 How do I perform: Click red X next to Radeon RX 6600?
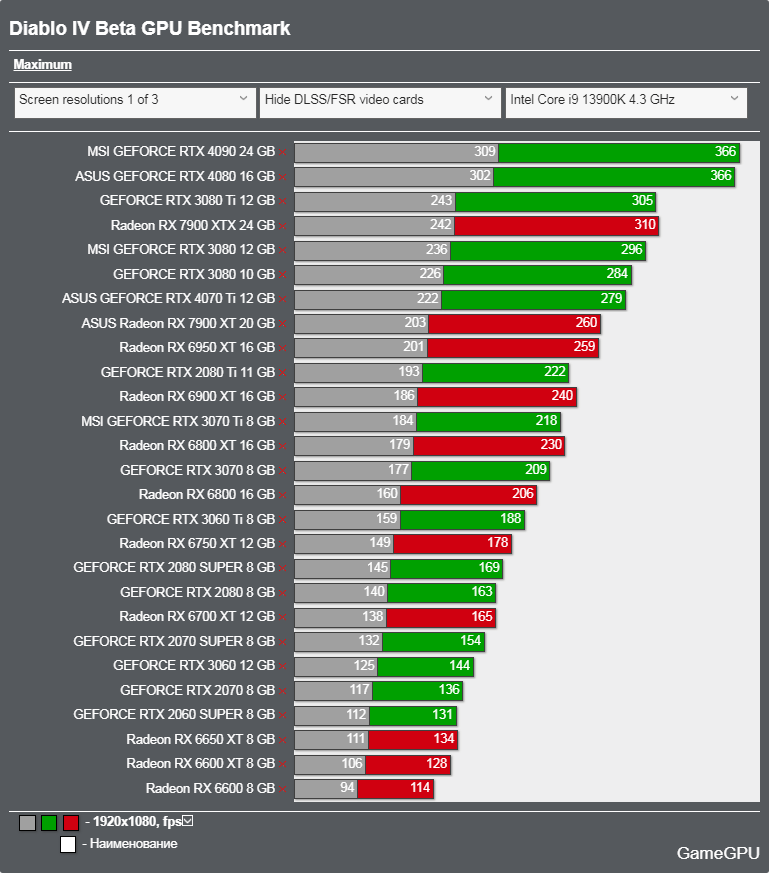coord(283,789)
